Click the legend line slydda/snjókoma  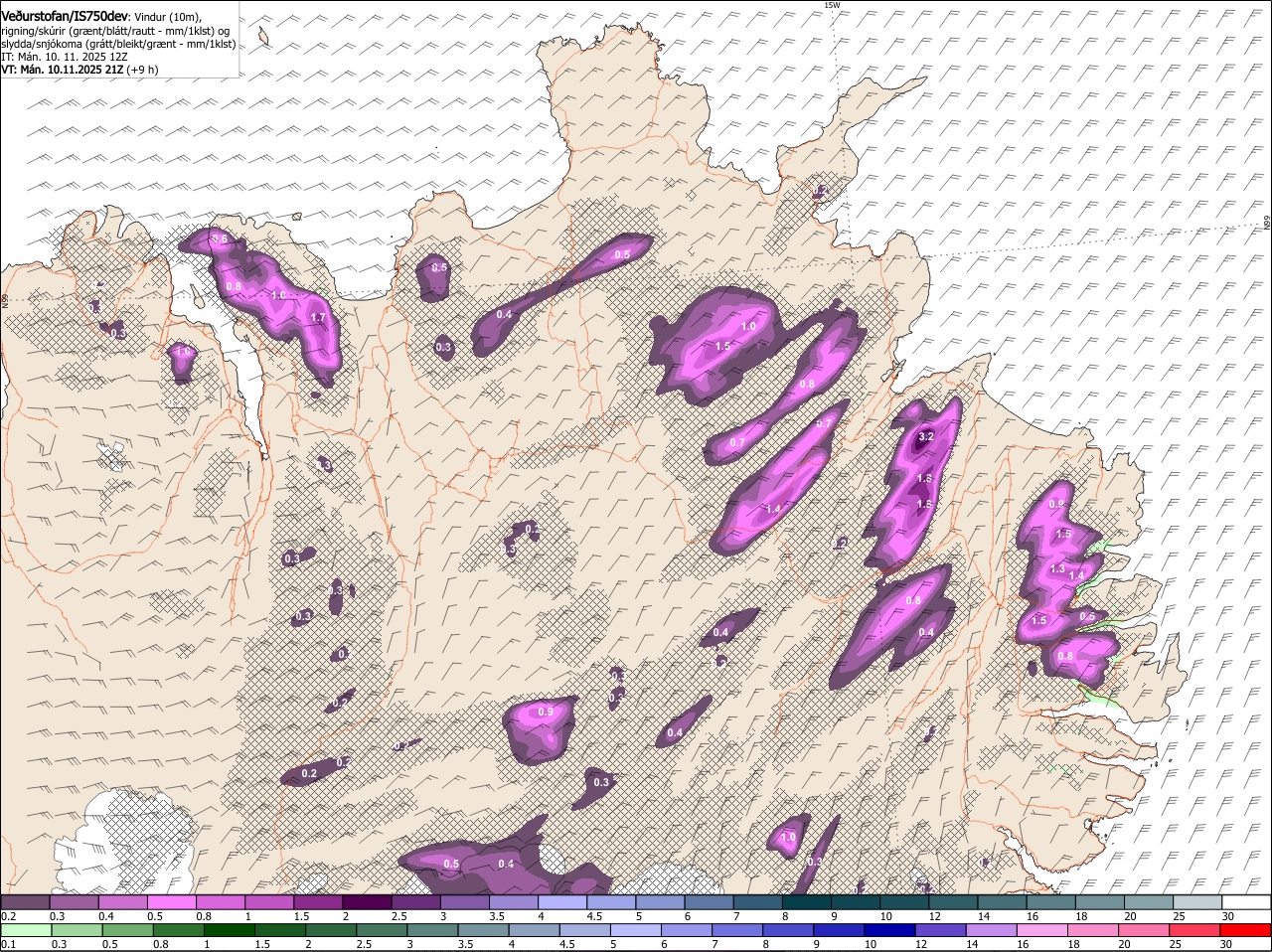(x=118, y=45)
